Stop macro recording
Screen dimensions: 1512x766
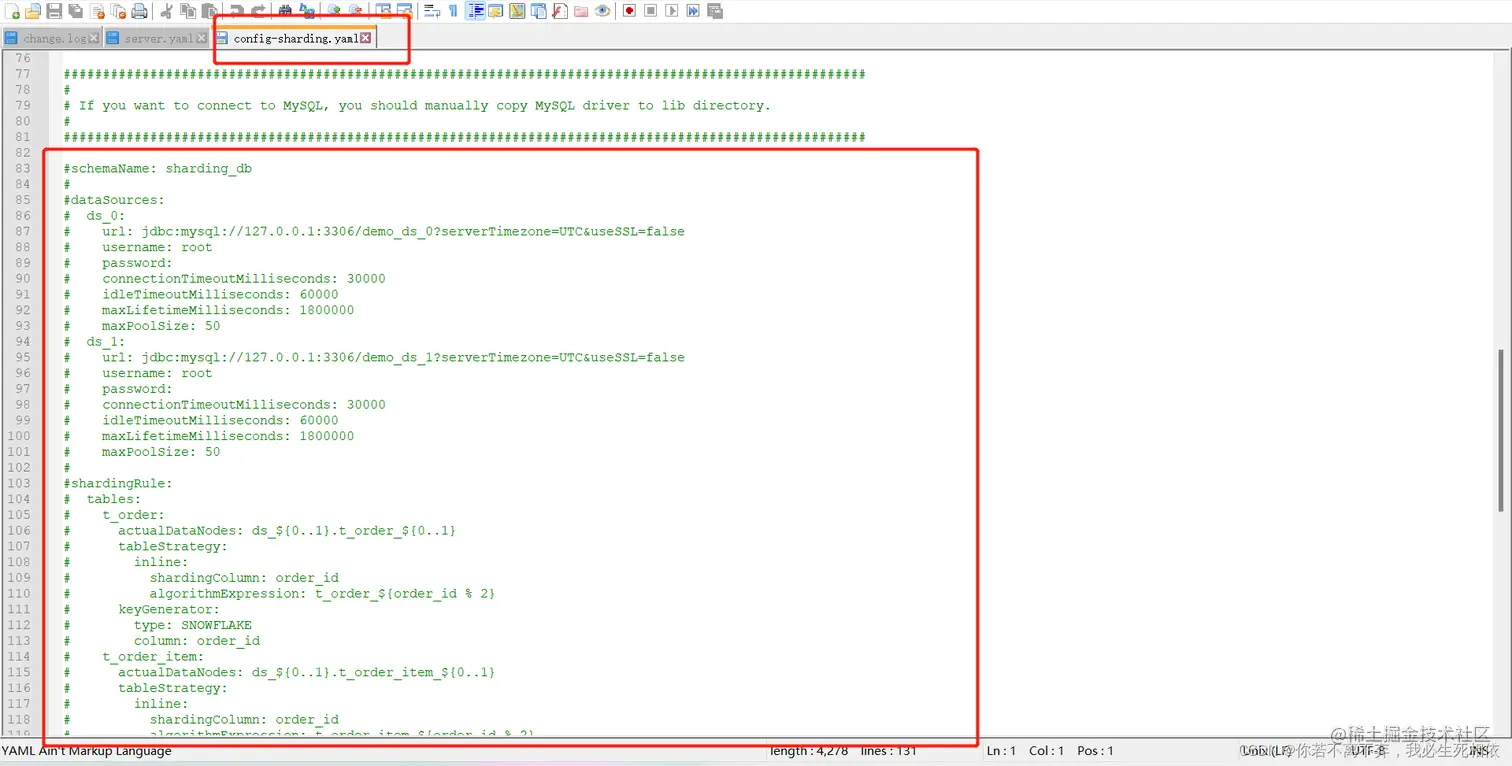coord(650,11)
